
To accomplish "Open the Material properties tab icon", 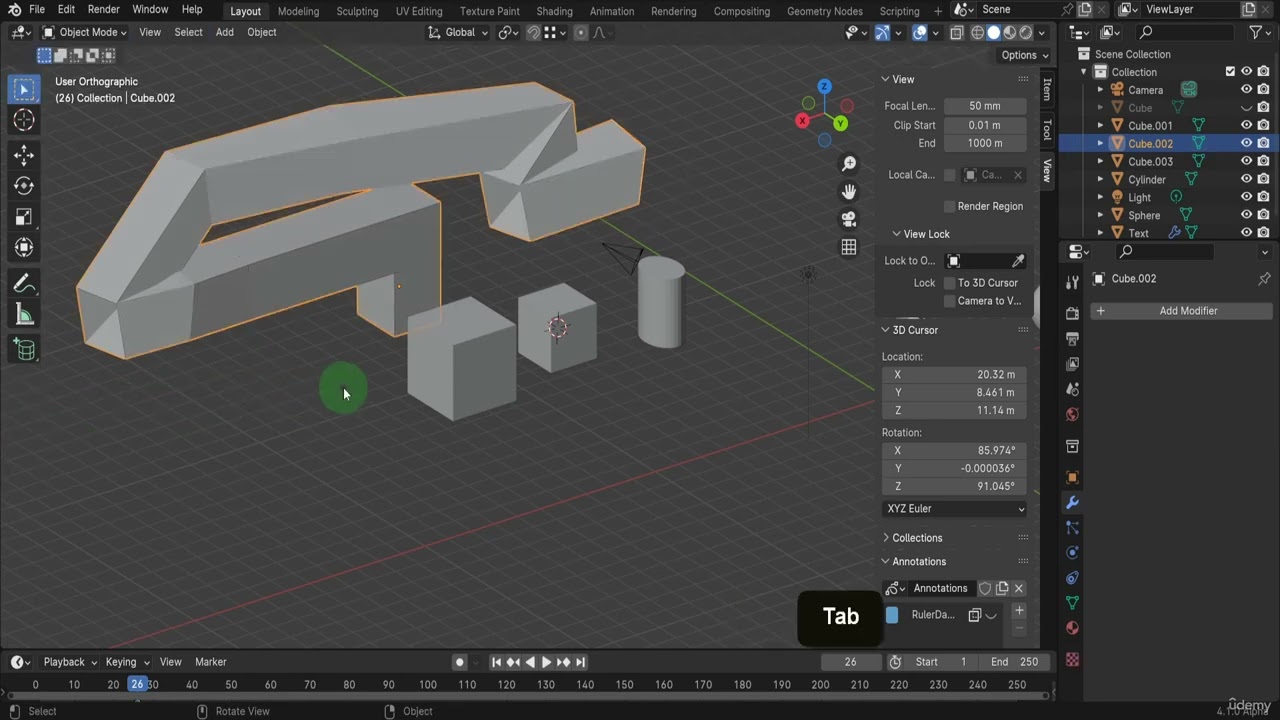I will [1072, 628].
